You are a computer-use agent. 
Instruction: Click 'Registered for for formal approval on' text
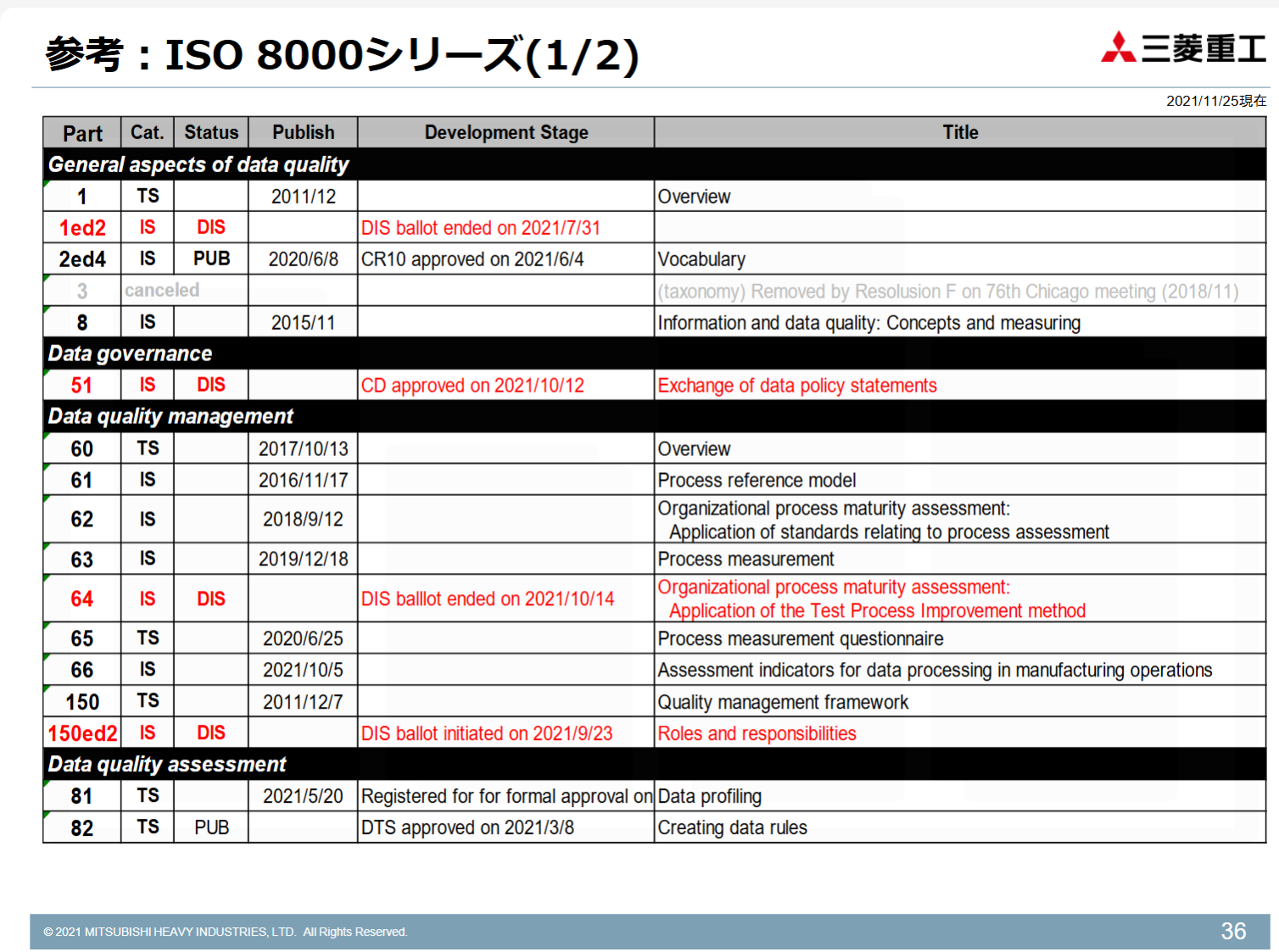pyautogui.click(x=506, y=797)
